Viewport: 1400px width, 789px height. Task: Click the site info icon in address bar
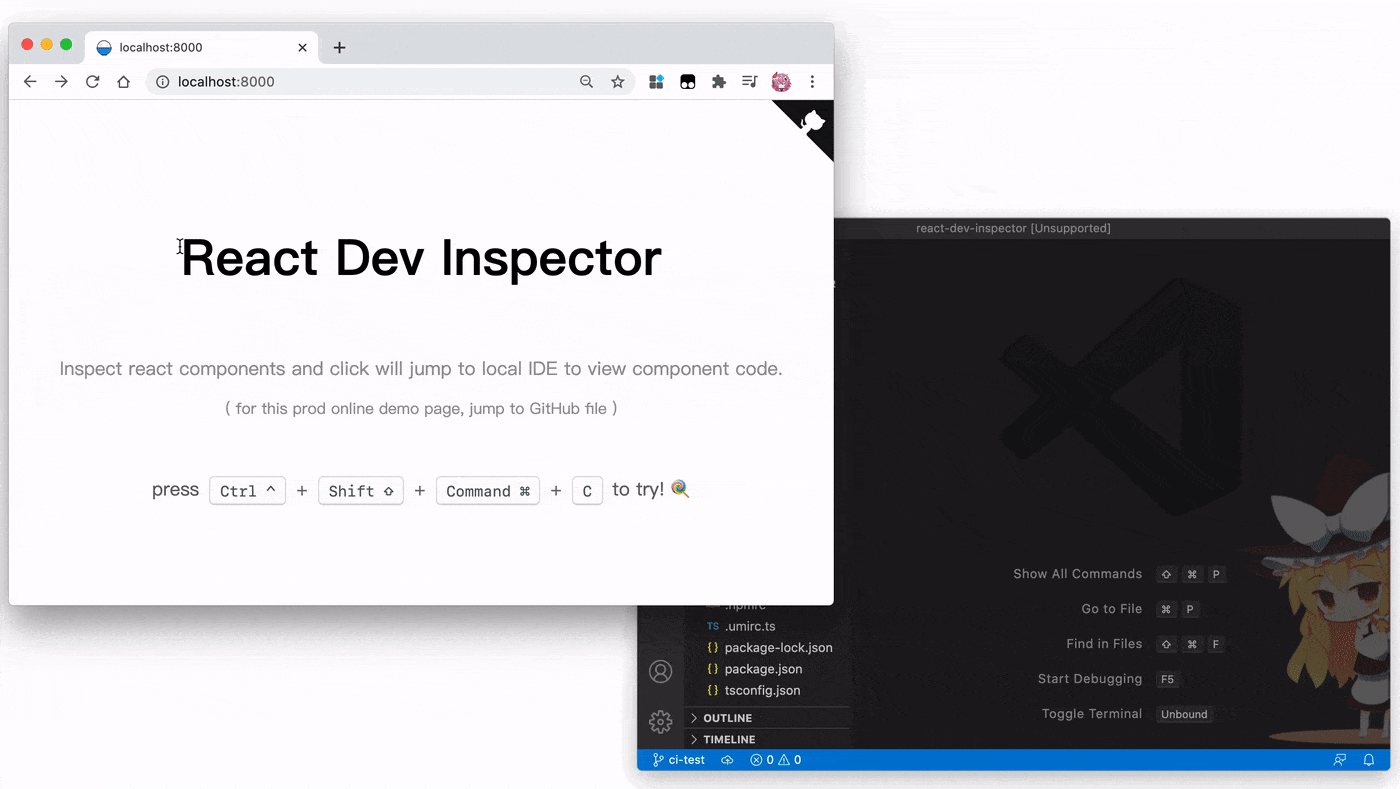(x=161, y=81)
